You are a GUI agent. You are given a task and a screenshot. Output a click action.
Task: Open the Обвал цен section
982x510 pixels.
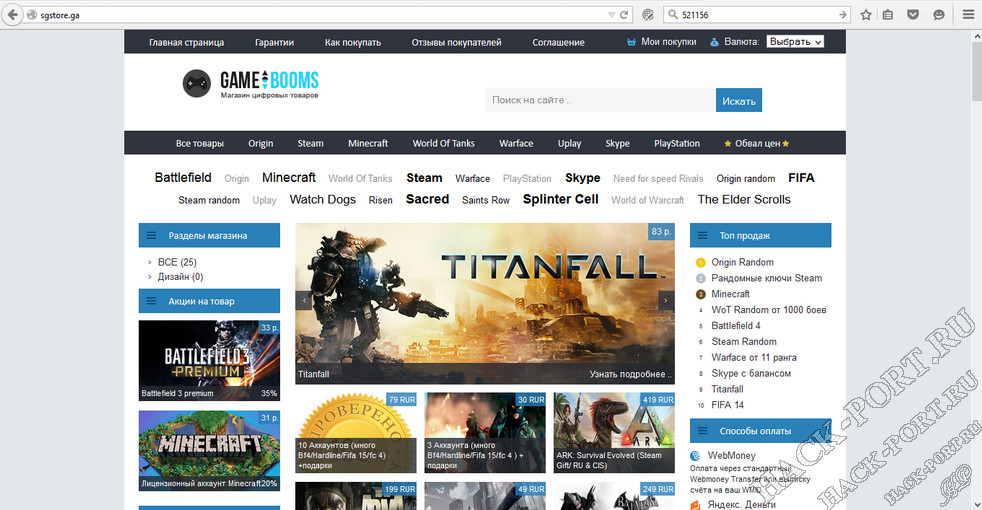click(757, 143)
